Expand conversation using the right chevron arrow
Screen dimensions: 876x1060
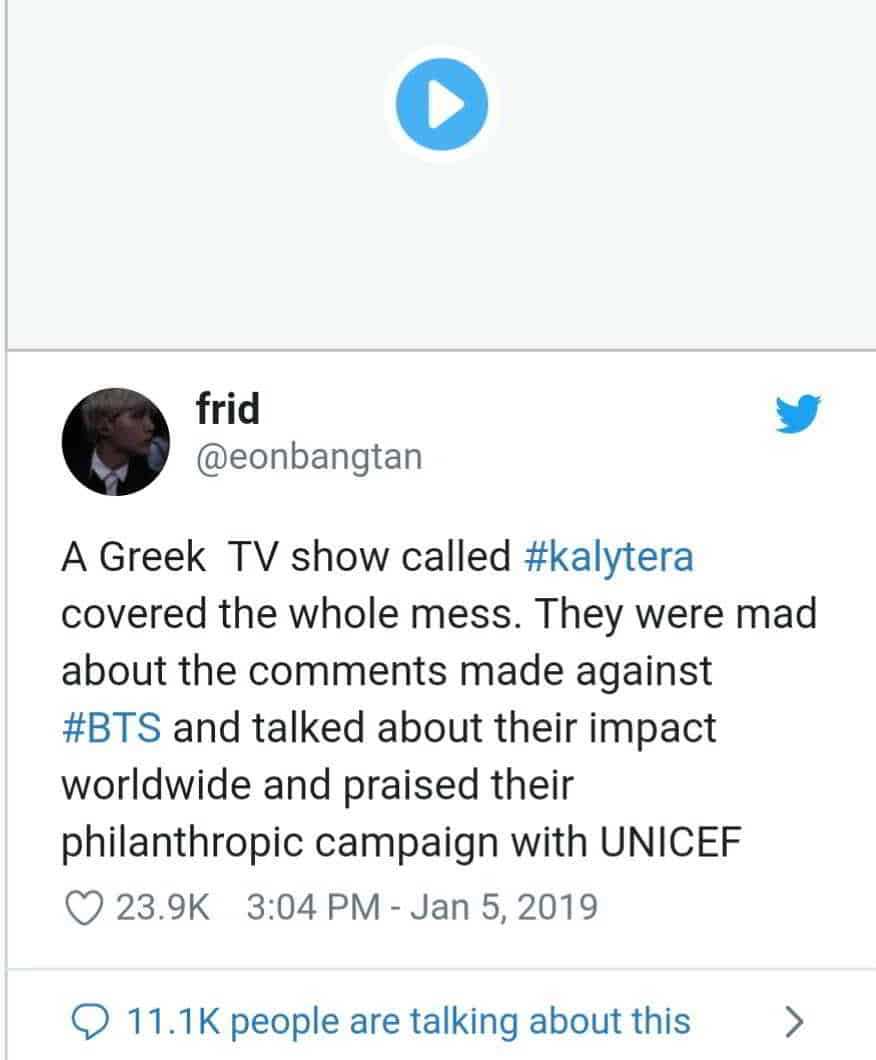(794, 1021)
